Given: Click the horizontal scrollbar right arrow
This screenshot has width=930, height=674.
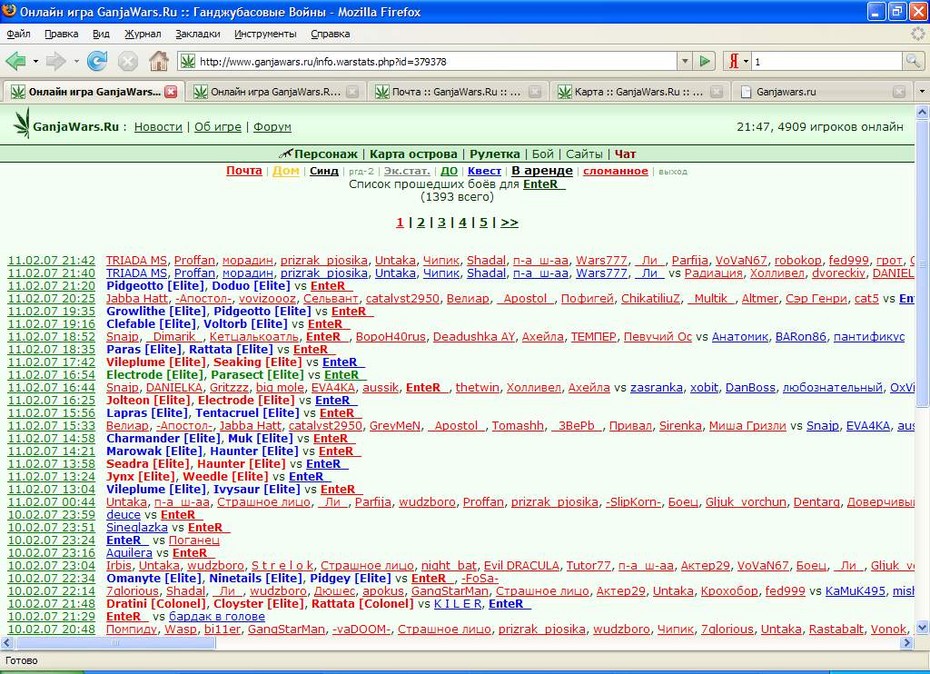Looking at the screenshot, I should pyautogui.click(x=907, y=643).
